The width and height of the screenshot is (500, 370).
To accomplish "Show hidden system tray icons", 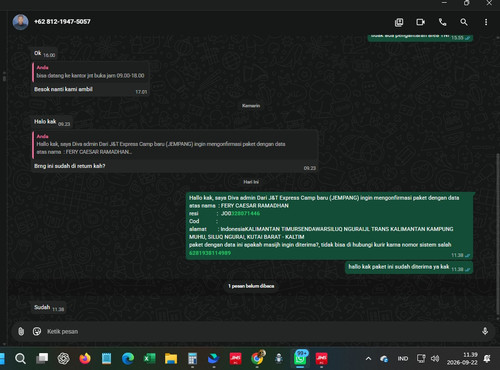I will (368, 359).
